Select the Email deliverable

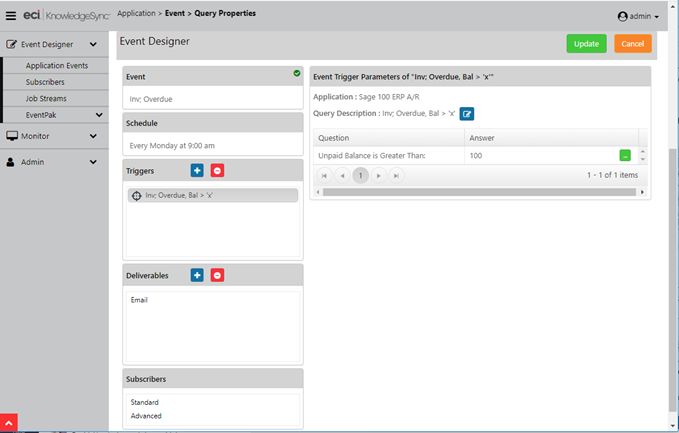point(139,300)
